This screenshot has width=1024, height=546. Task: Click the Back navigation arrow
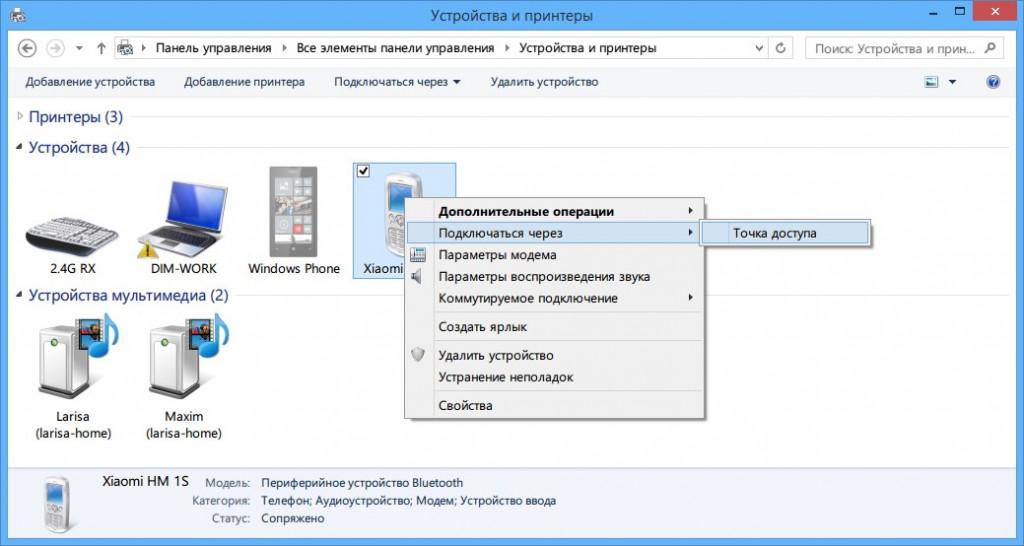27,48
